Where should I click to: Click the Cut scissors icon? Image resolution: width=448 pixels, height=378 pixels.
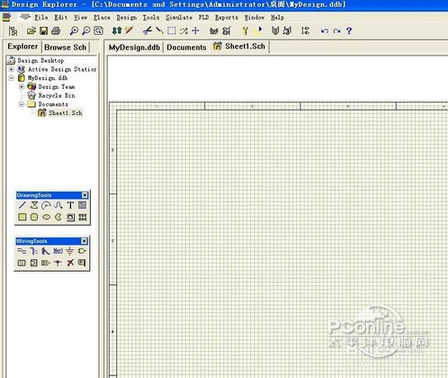click(x=147, y=31)
